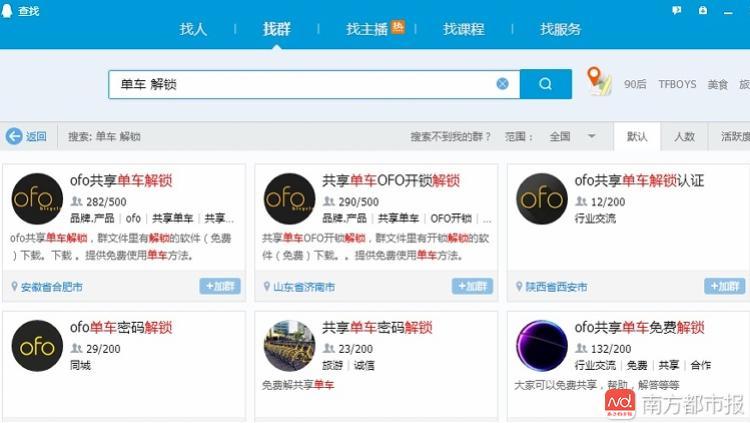Click member count 132/200
750x423 pixels.
point(611,349)
